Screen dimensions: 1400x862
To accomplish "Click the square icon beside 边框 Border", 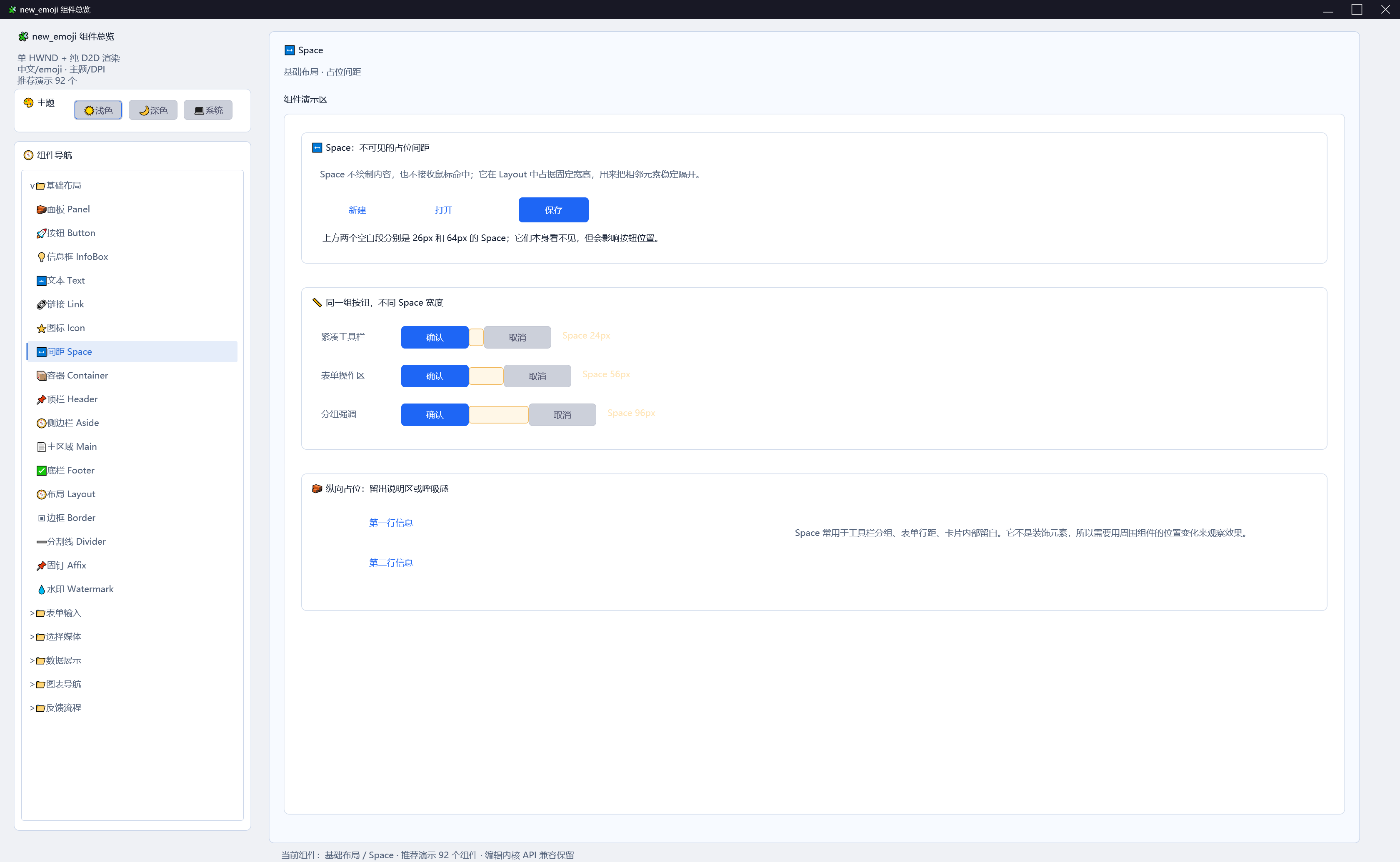I will pos(41,518).
